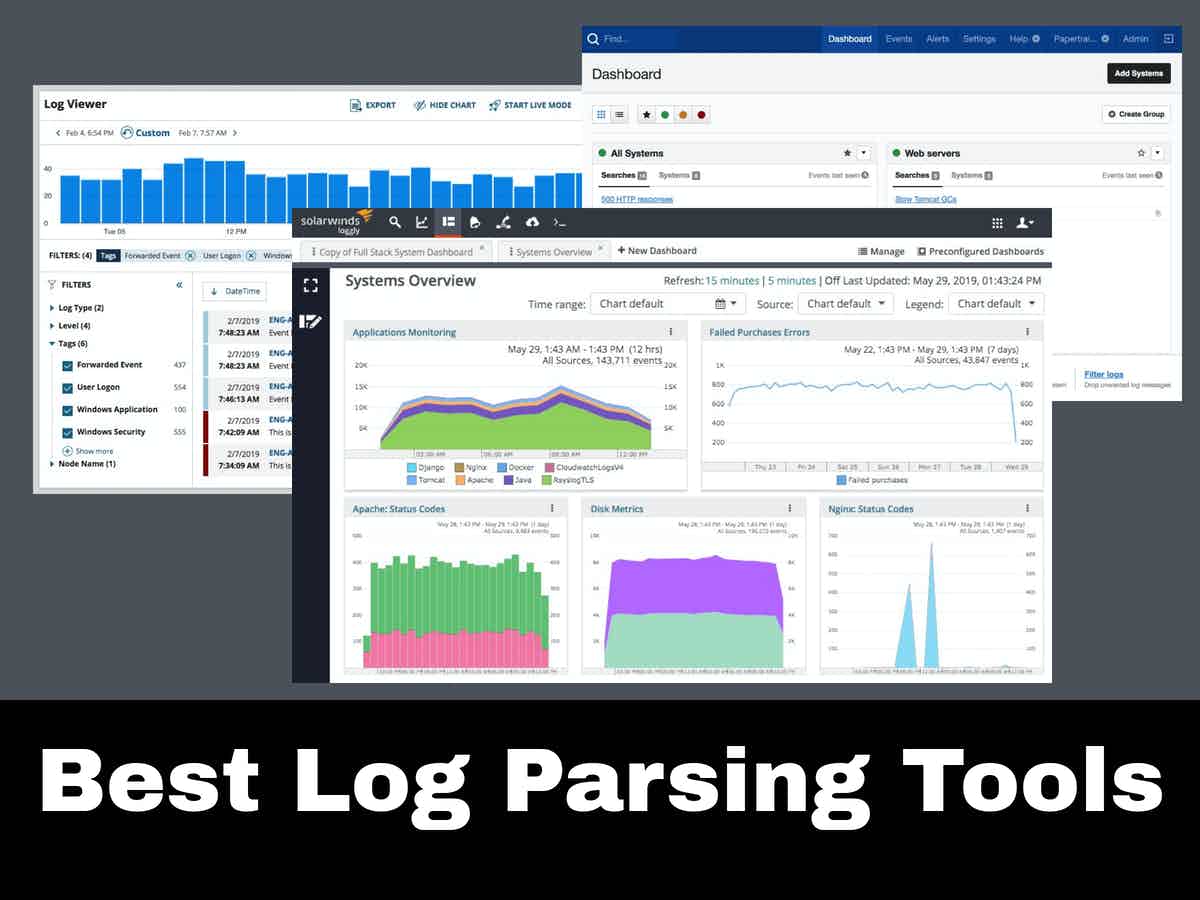The height and width of the screenshot is (900, 1200).
Task: Toggle the star favorite filter in Papertrail
Action: click(647, 114)
